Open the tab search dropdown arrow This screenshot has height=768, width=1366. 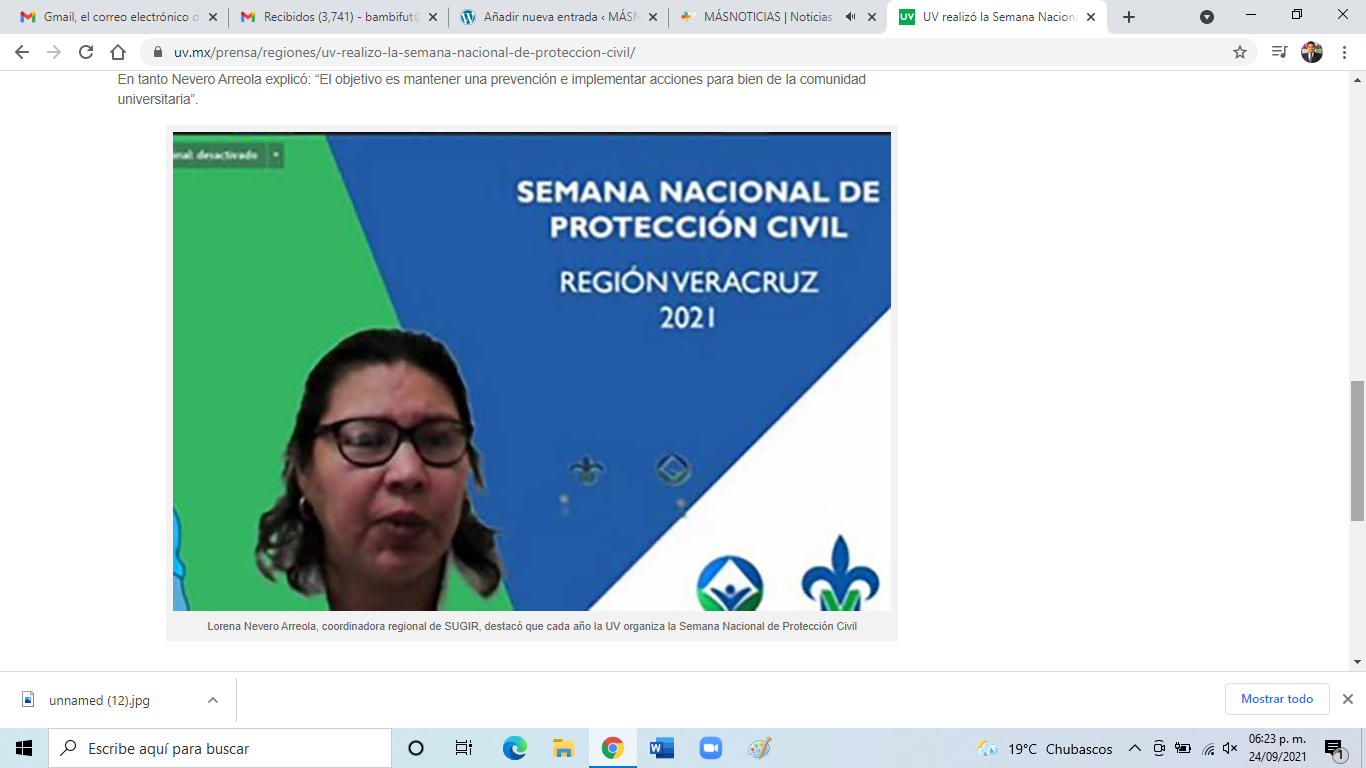1207,17
